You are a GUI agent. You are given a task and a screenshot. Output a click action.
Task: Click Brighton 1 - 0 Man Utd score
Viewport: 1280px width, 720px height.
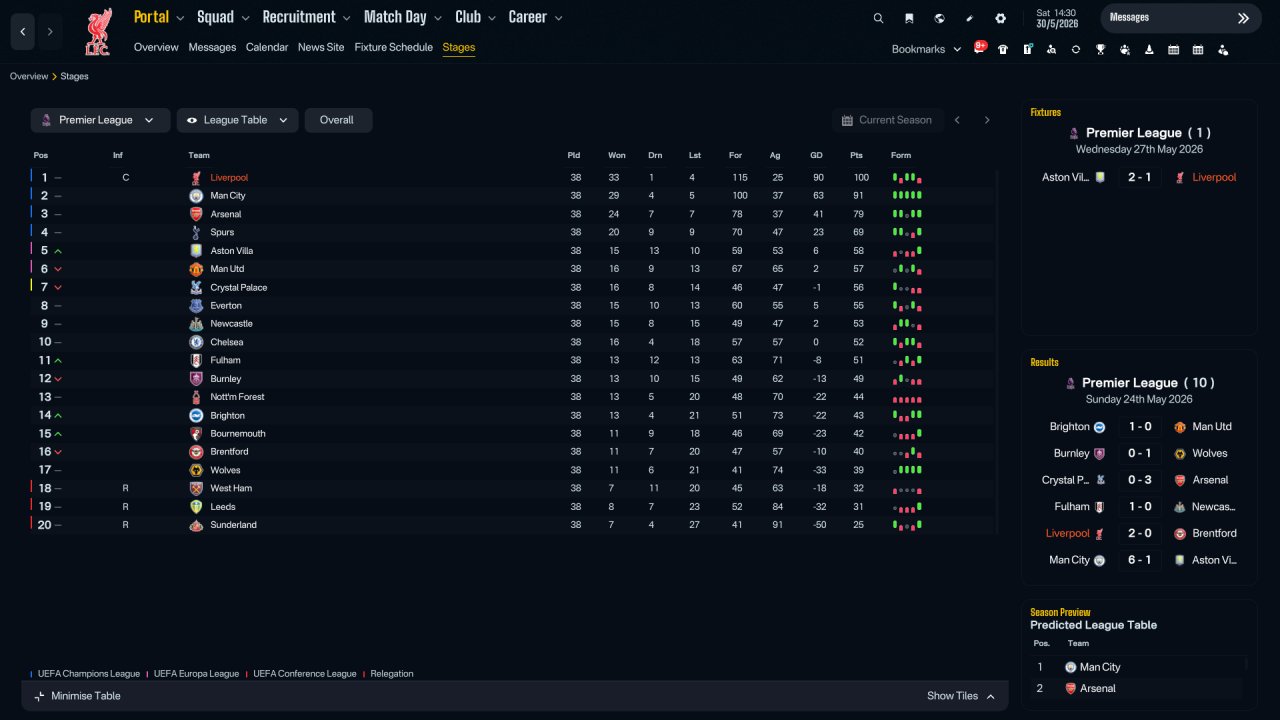pos(1140,427)
